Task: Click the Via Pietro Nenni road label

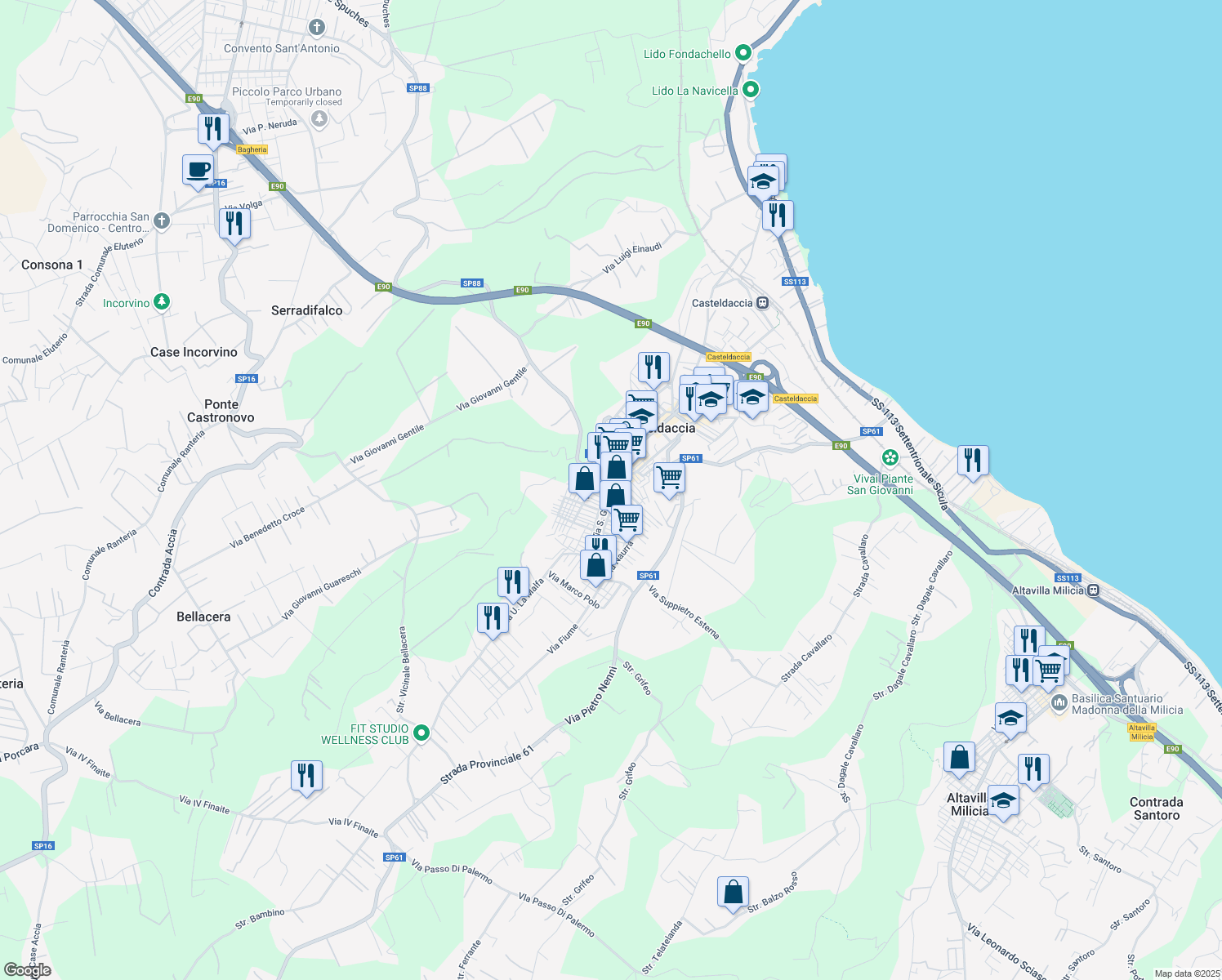Action: 591,695
